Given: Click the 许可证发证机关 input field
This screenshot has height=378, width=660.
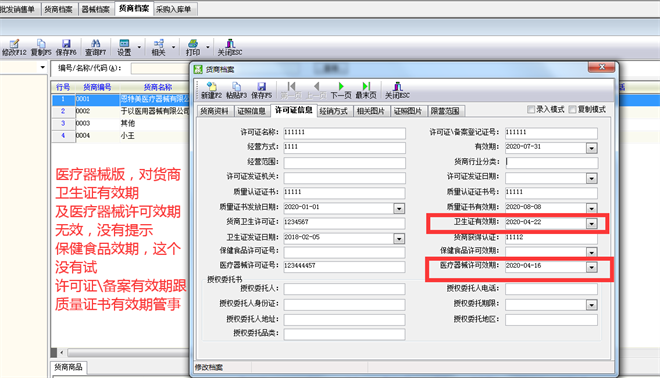Looking at the screenshot, I should [344, 178].
